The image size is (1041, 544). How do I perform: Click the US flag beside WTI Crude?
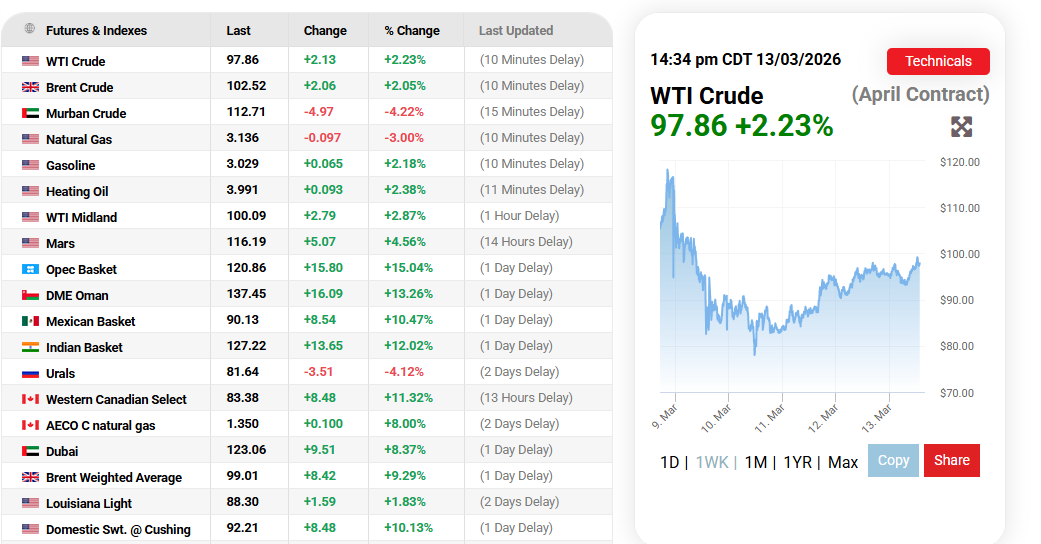pyautogui.click(x=30, y=61)
